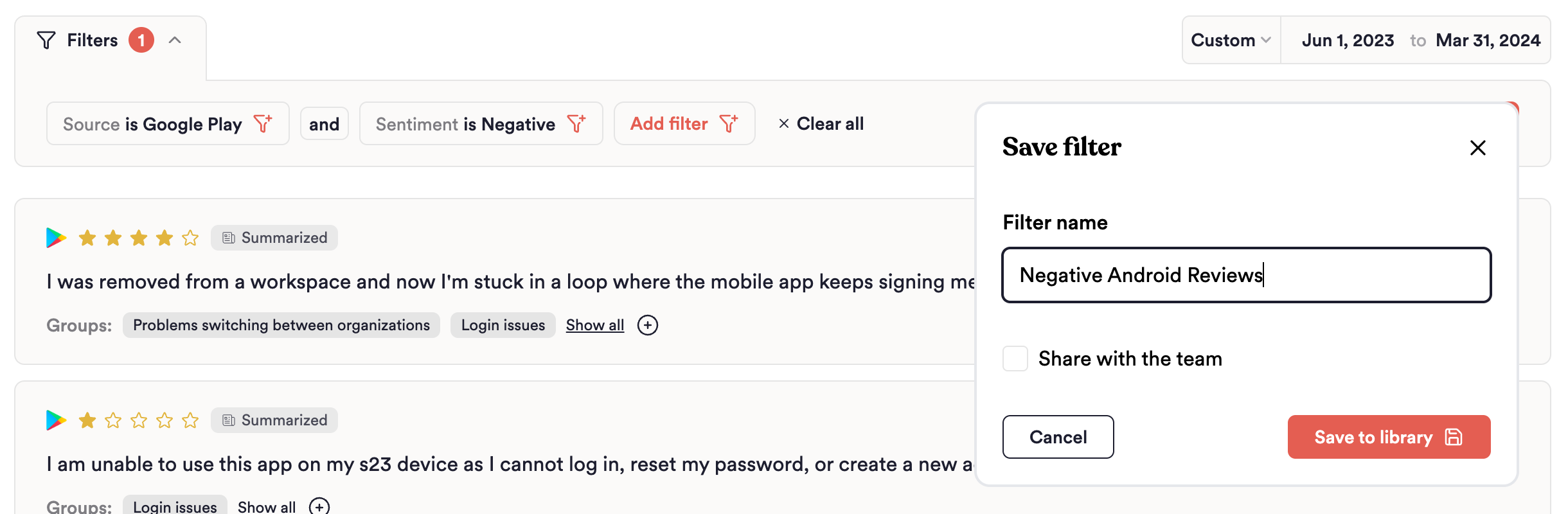Open the Custom date range dropdown
This screenshot has width=1568, height=514.
point(1231,40)
